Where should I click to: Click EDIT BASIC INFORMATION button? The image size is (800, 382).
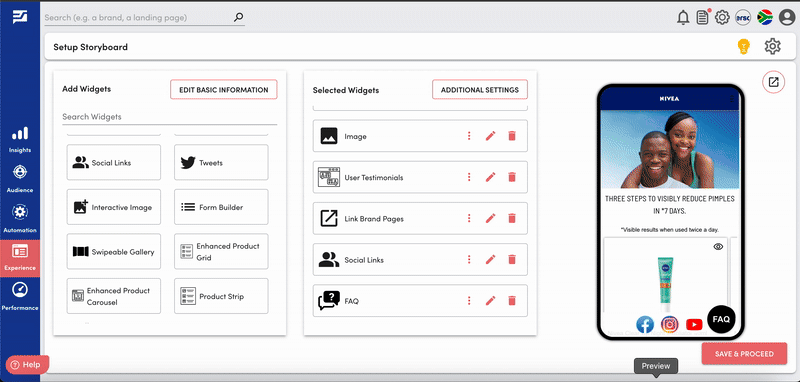tap(223, 89)
